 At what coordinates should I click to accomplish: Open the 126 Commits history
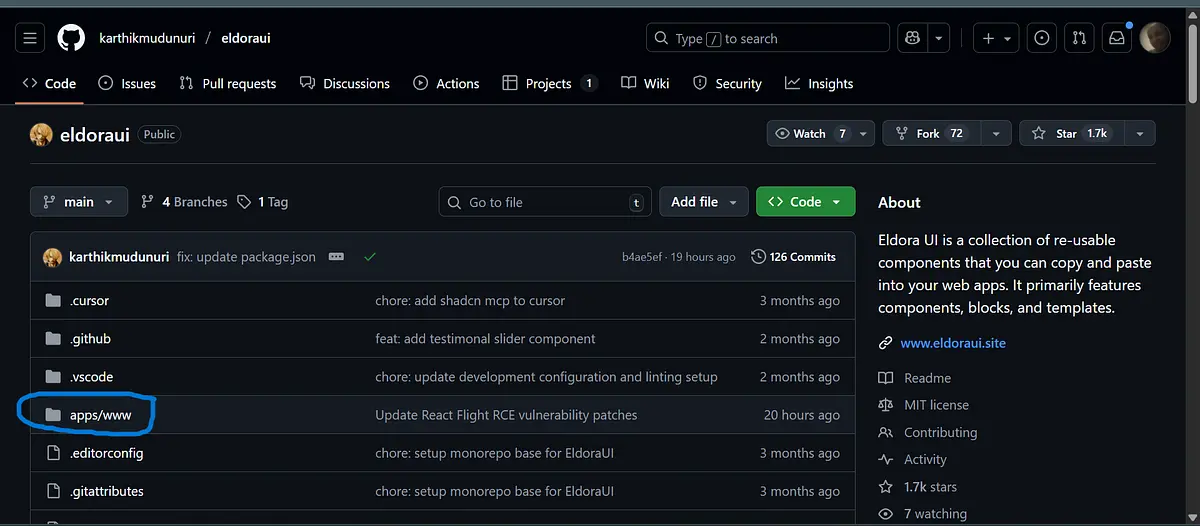pyautogui.click(x=793, y=257)
